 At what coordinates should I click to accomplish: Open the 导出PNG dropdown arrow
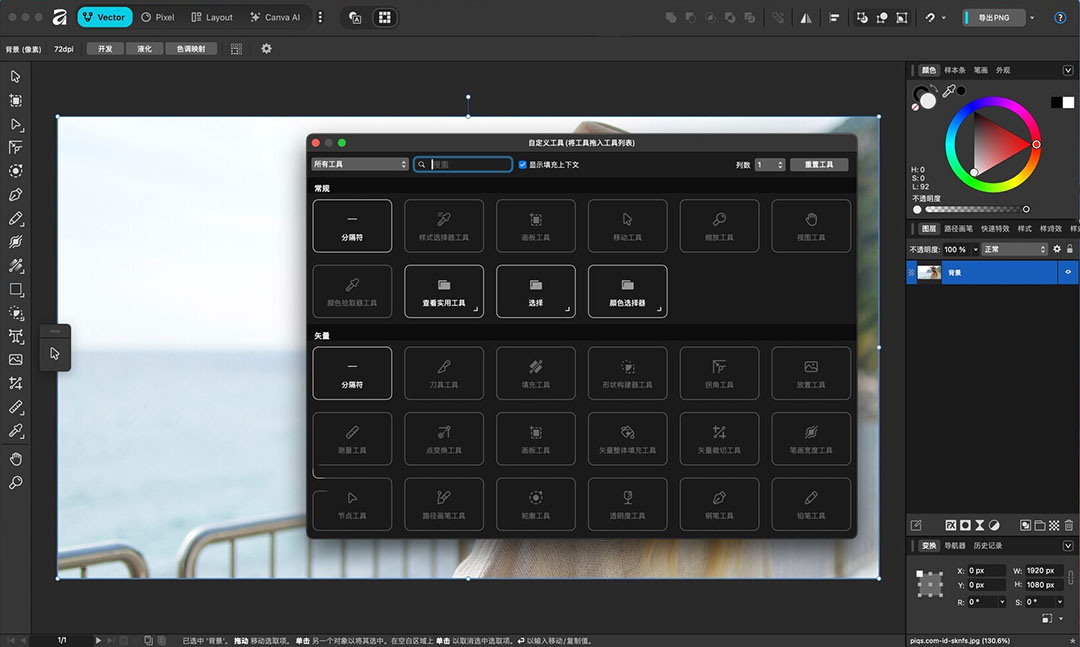click(x=1032, y=18)
